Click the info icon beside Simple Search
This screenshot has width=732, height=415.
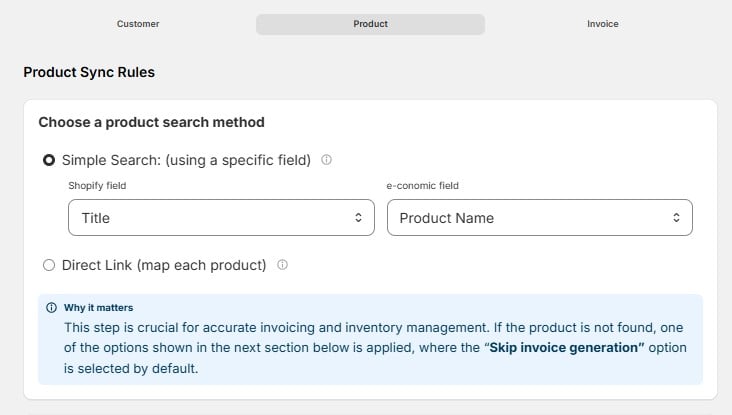pyautogui.click(x=326, y=160)
